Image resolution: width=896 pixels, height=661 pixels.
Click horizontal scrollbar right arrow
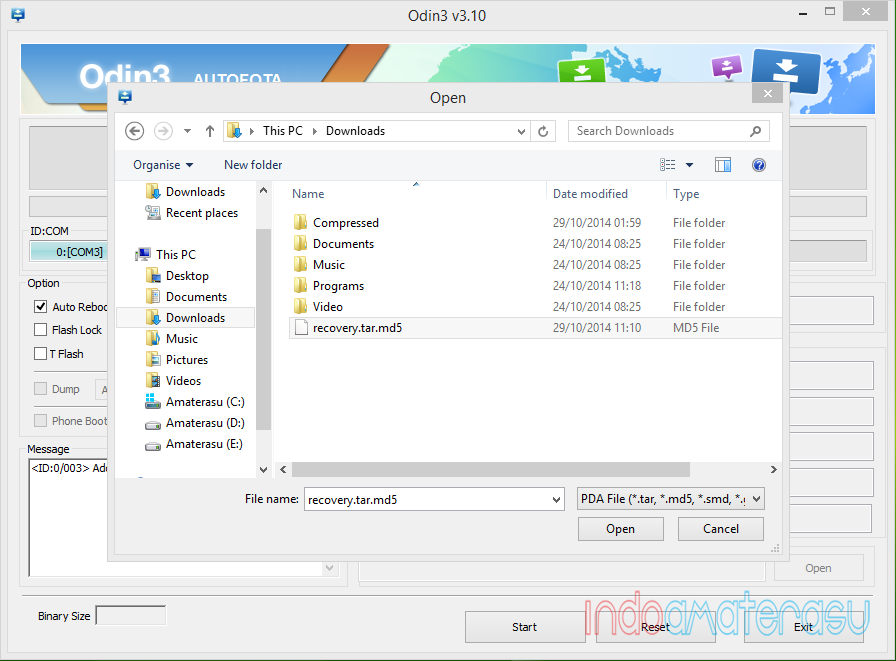click(x=773, y=470)
